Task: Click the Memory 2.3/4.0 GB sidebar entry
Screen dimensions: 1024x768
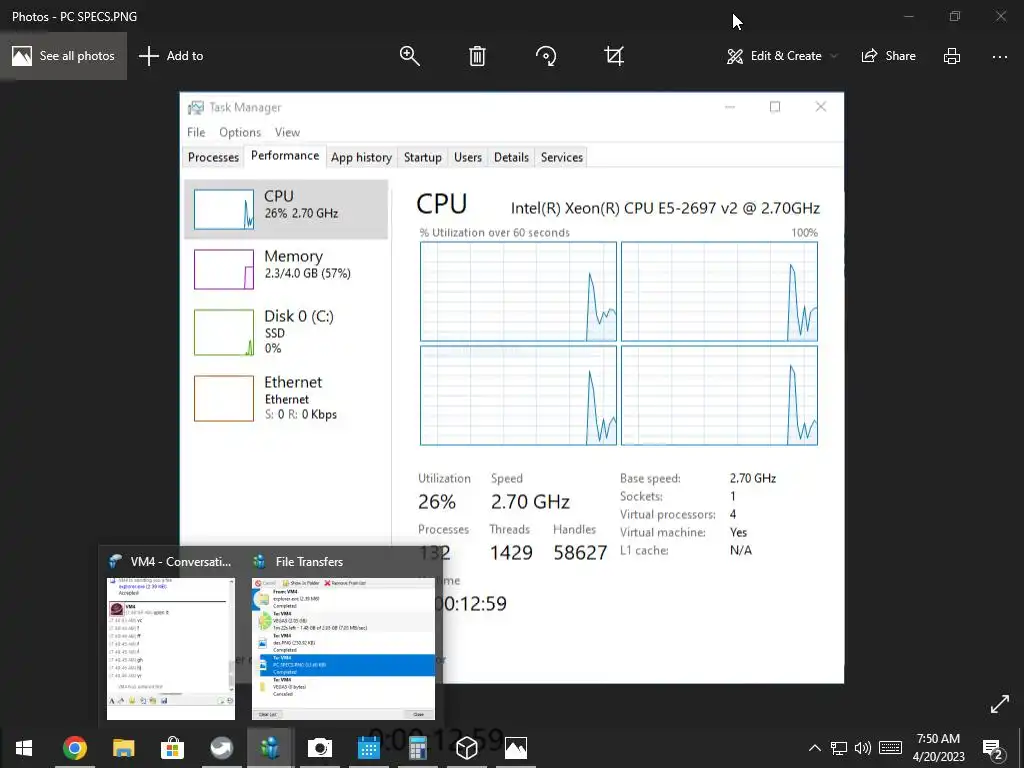Action: (x=286, y=269)
